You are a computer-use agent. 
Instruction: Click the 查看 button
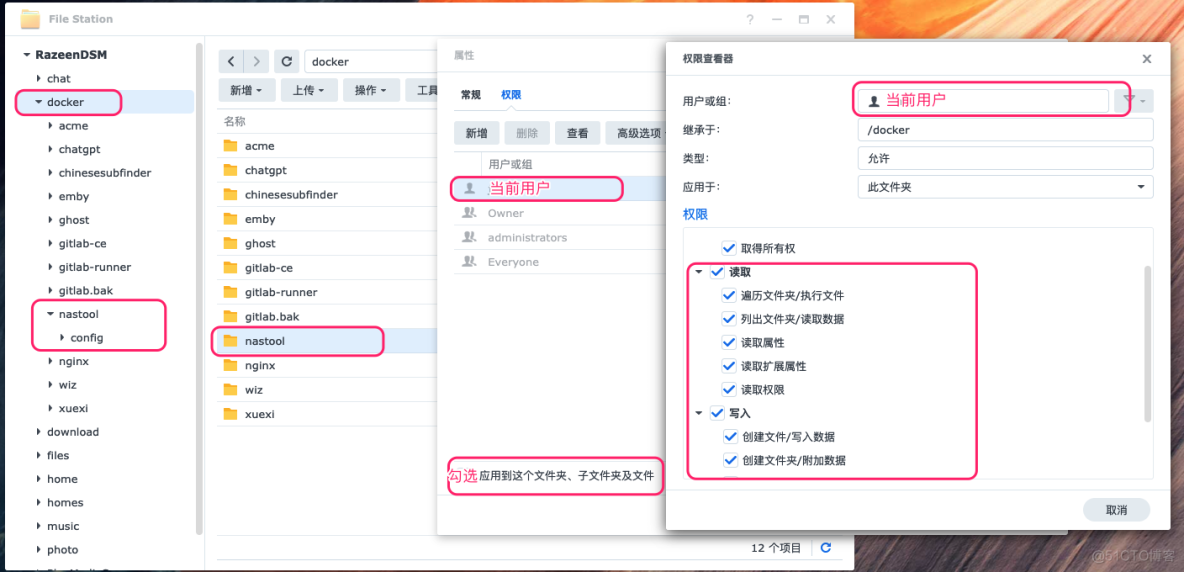pyautogui.click(x=578, y=134)
